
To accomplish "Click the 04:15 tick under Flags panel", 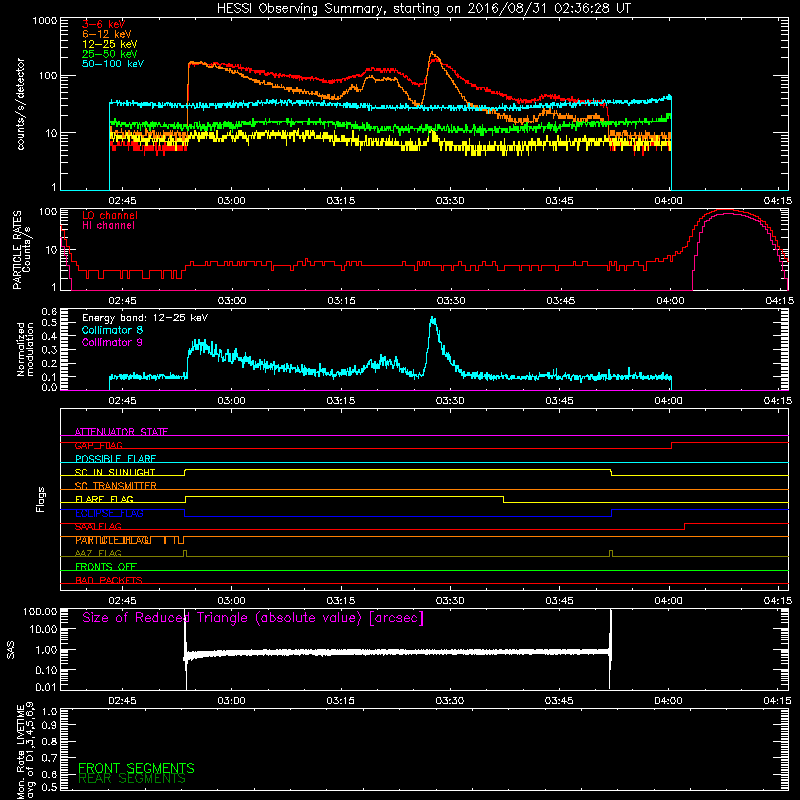I will pyautogui.click(x=778, y=601).
